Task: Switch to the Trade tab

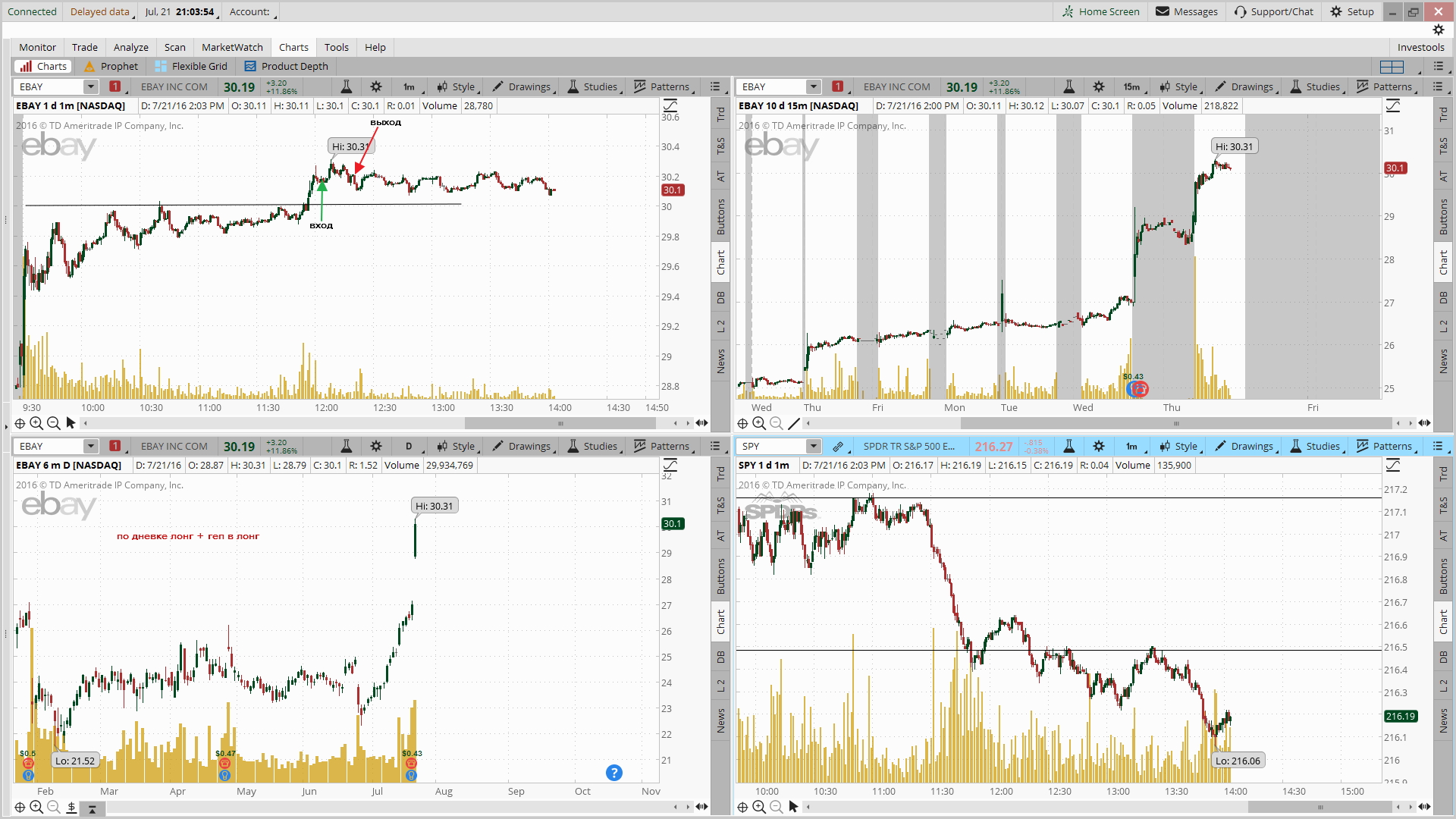Action: [x=85, y=47]
